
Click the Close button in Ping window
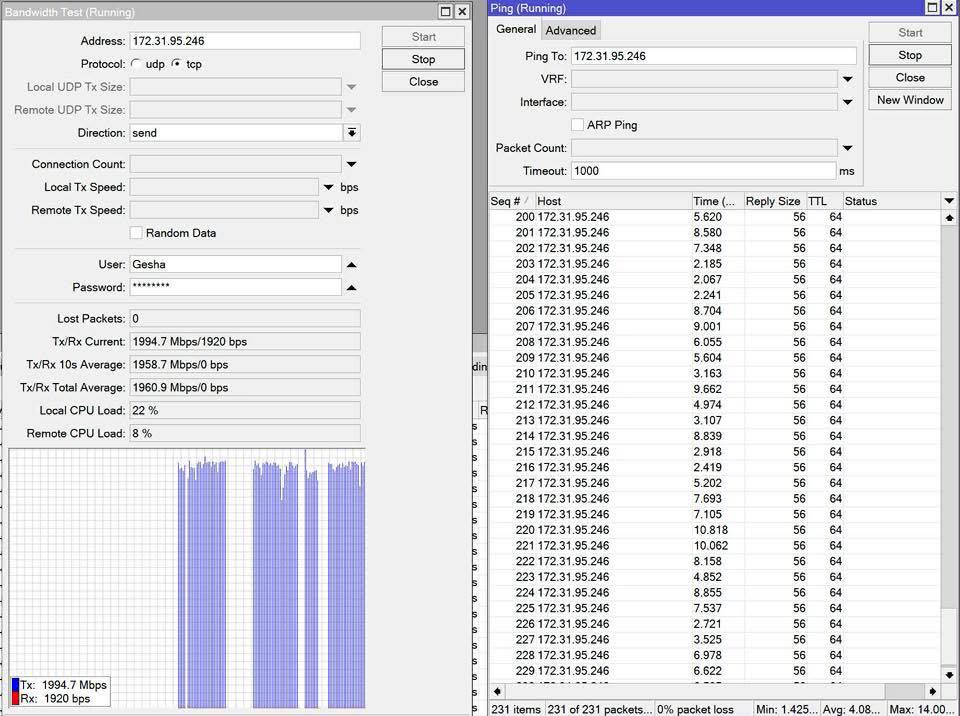pos(910,77)
